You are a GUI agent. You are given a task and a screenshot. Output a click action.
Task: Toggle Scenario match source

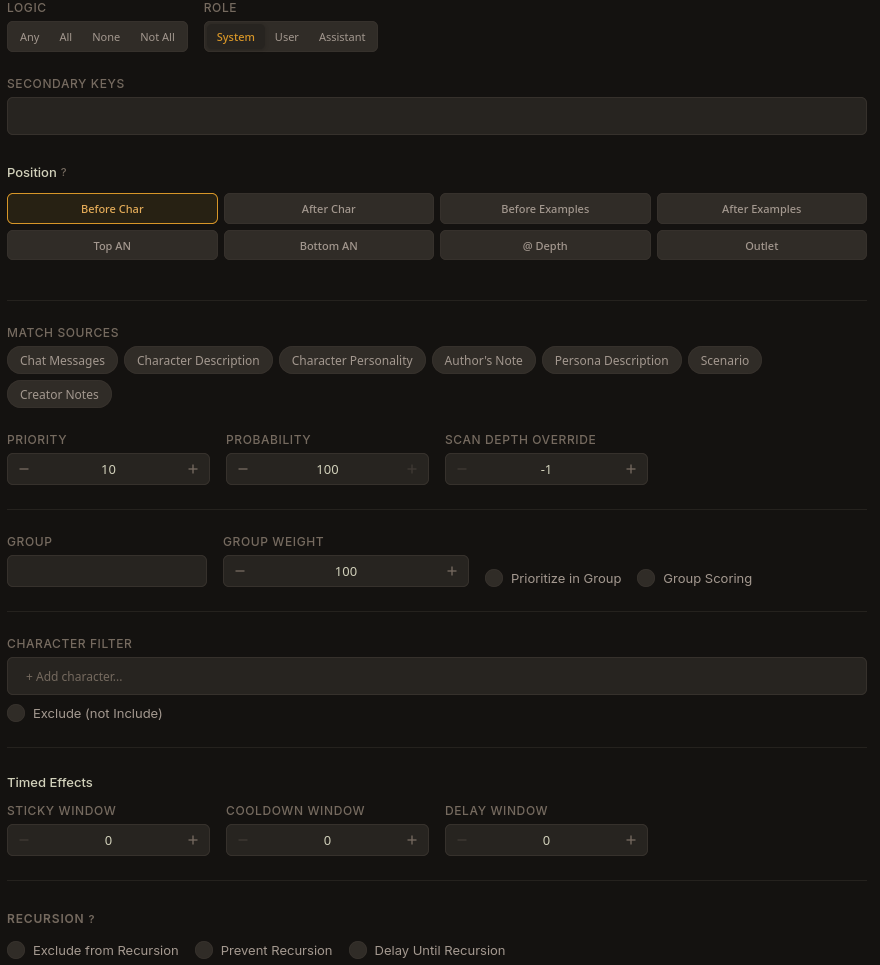[725, 361]
